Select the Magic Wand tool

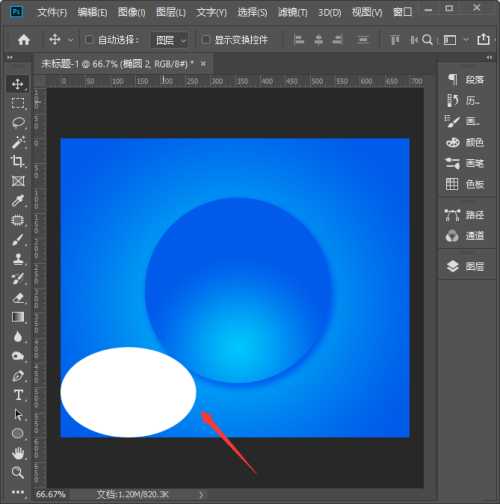point(18,142)
